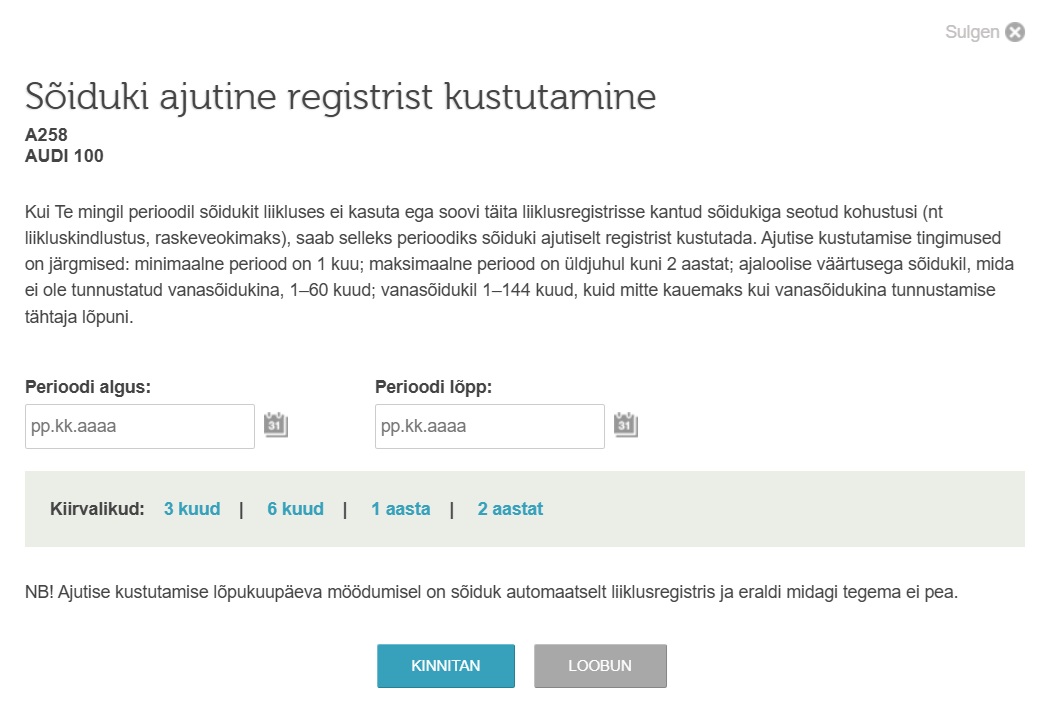Select the 6 kuud quick option
Viewport: 1056px width, 719px height.
click(295, 509)
